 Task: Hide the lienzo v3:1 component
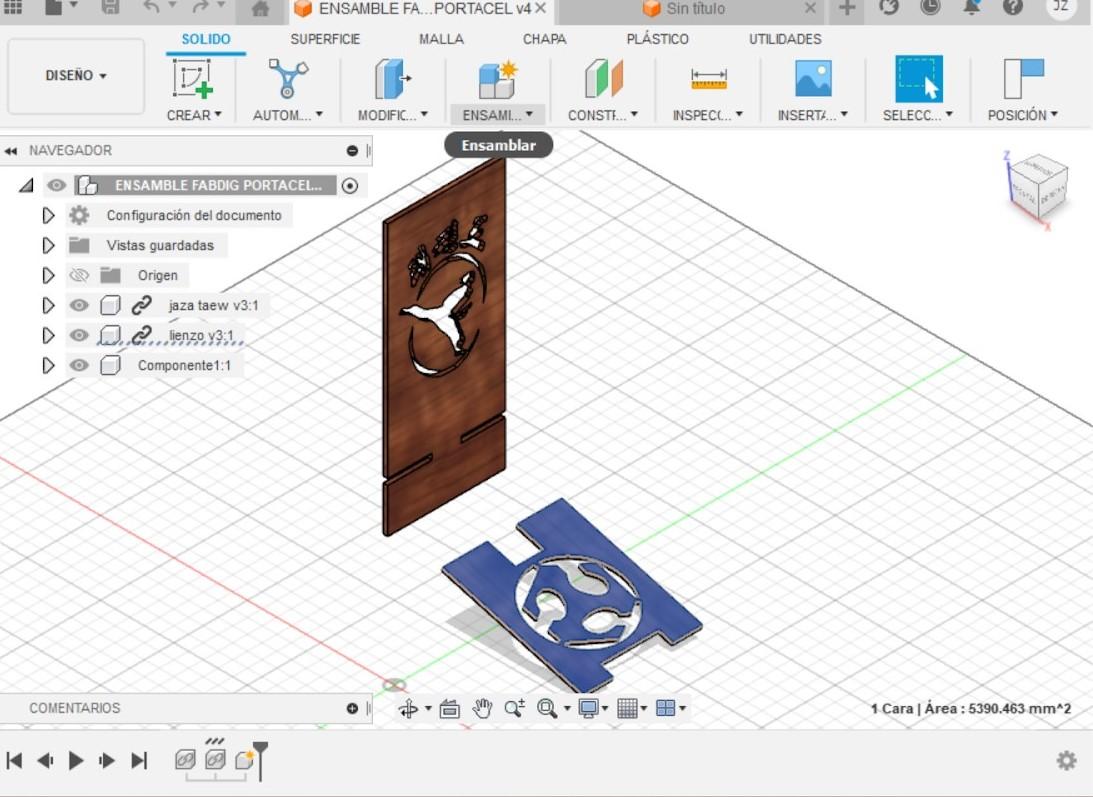click(x=79, y=335)
